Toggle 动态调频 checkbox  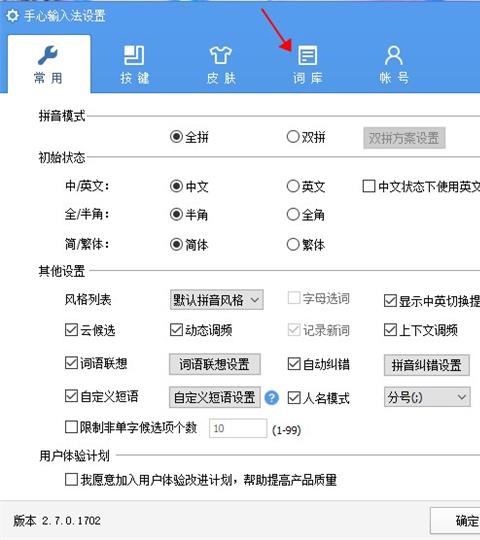(x=176, y=330)
